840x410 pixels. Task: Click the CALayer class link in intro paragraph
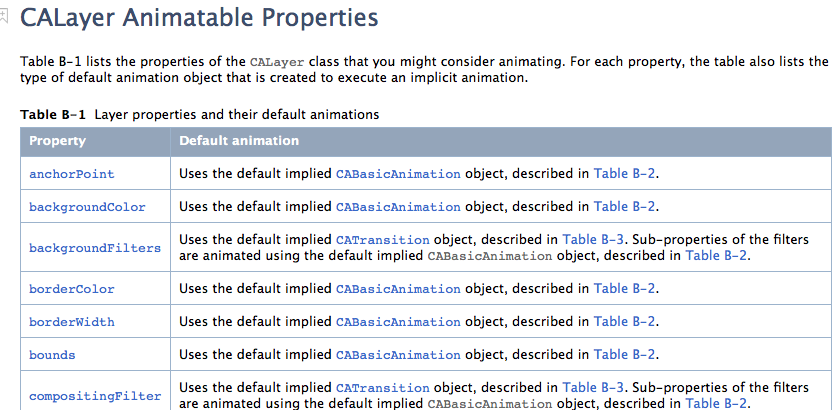point(278,62)
